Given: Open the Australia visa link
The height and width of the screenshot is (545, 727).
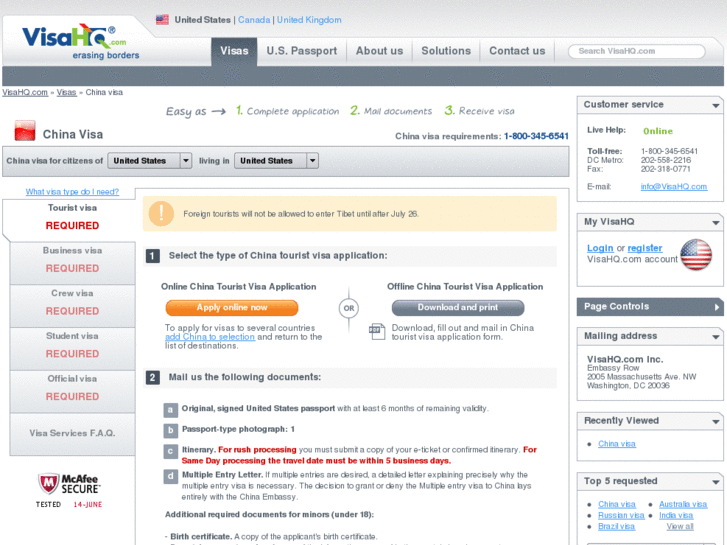Looking at the screenshot, I should (683, 504).
